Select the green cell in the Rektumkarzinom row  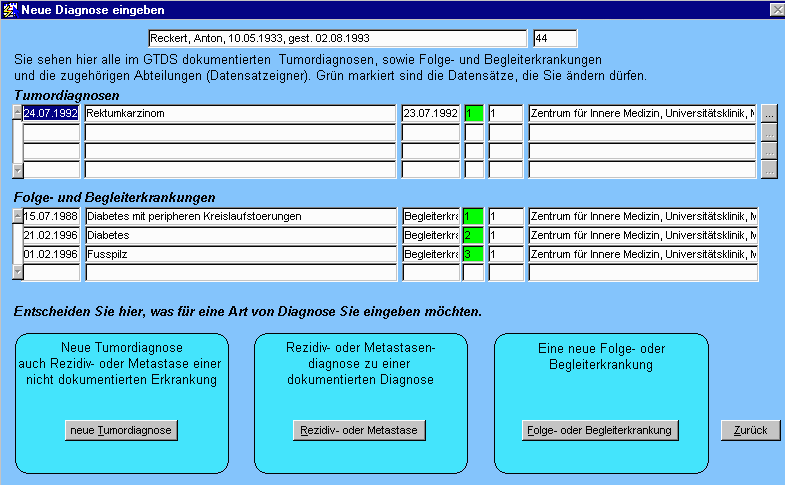coord(474,114)
